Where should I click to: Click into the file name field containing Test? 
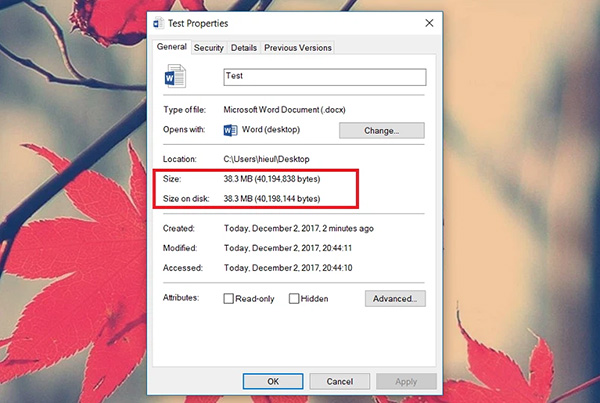click(325, 76)
